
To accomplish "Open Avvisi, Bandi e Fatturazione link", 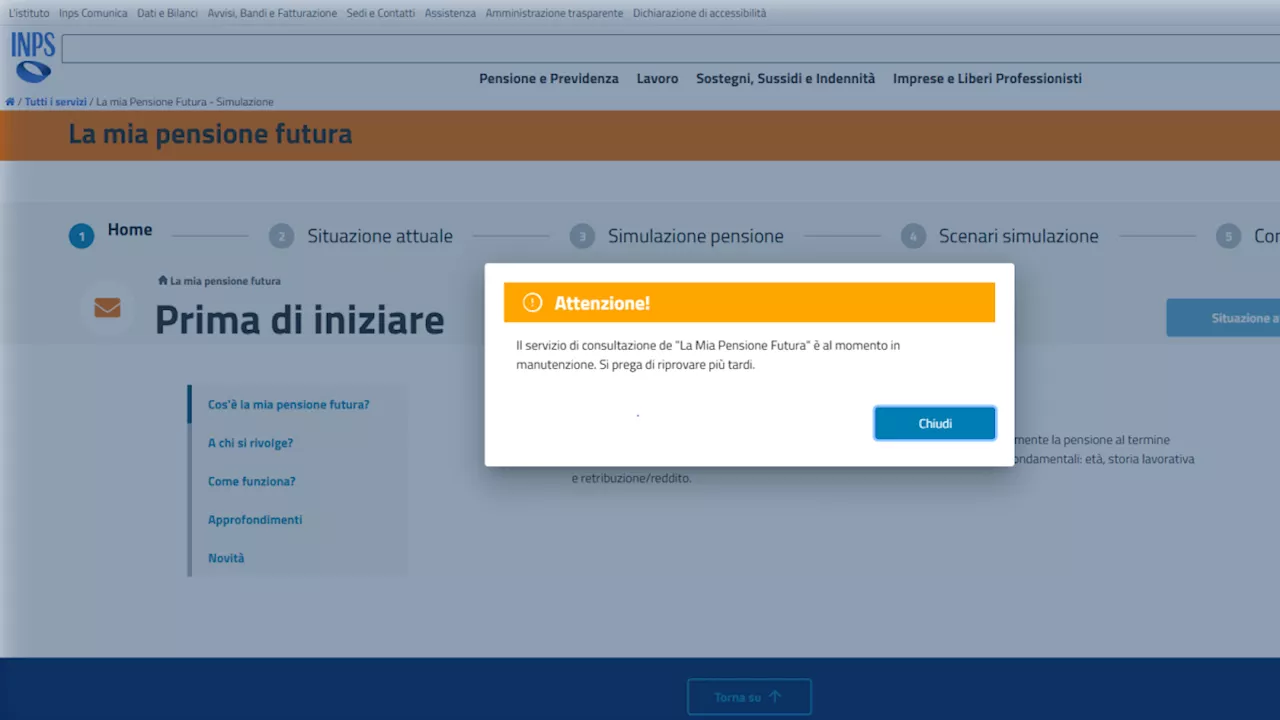I will [272, 13].
